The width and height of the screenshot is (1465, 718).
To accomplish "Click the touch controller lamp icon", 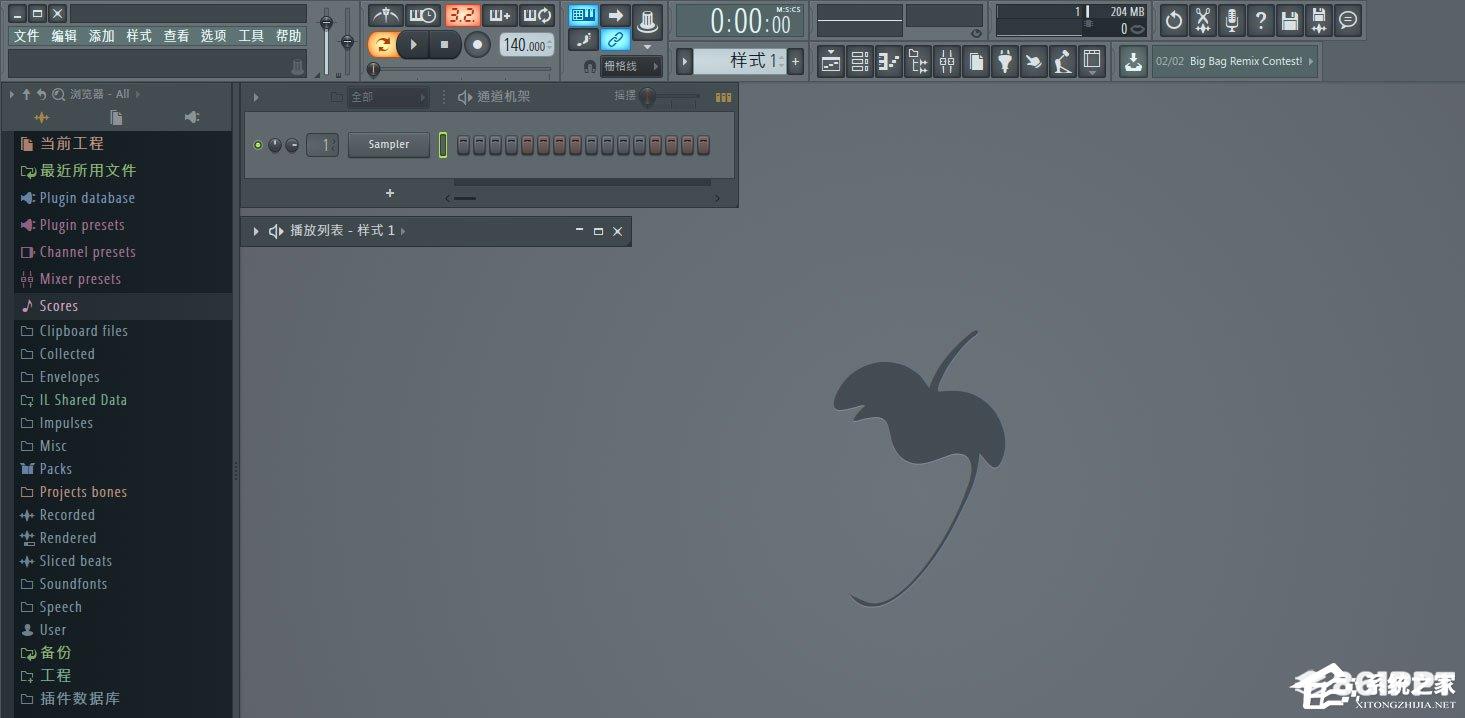I will [x=1062, y=61].
